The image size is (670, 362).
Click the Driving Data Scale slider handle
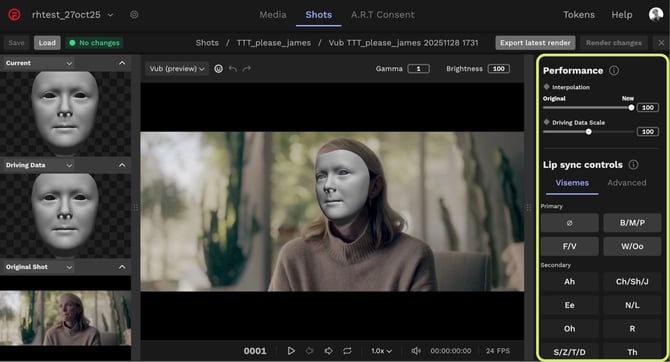pyautogui.click(x=588, y=132)
